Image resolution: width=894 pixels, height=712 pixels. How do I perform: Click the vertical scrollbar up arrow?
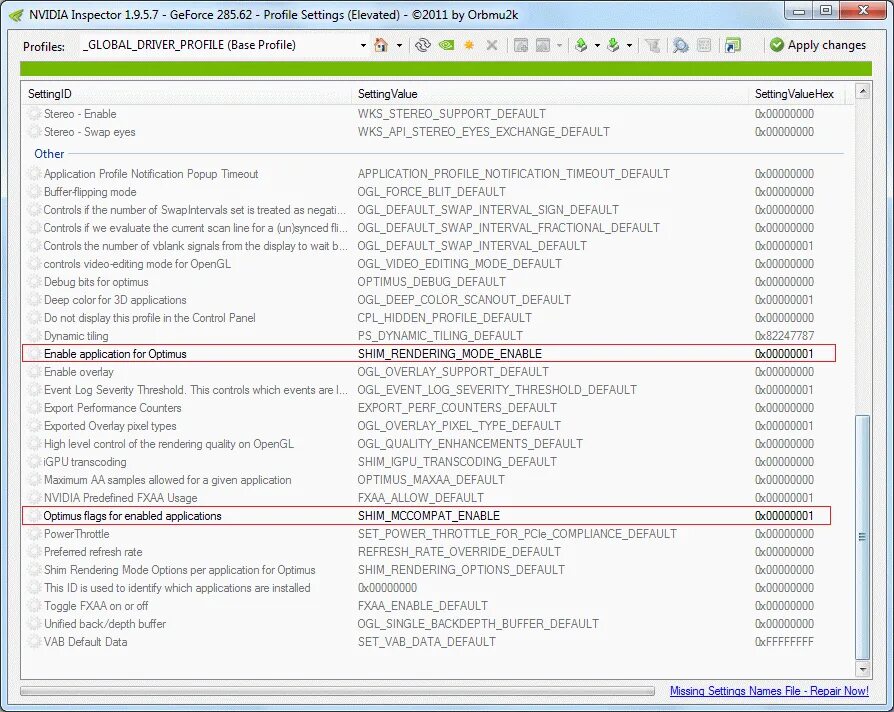click(863, 91)
